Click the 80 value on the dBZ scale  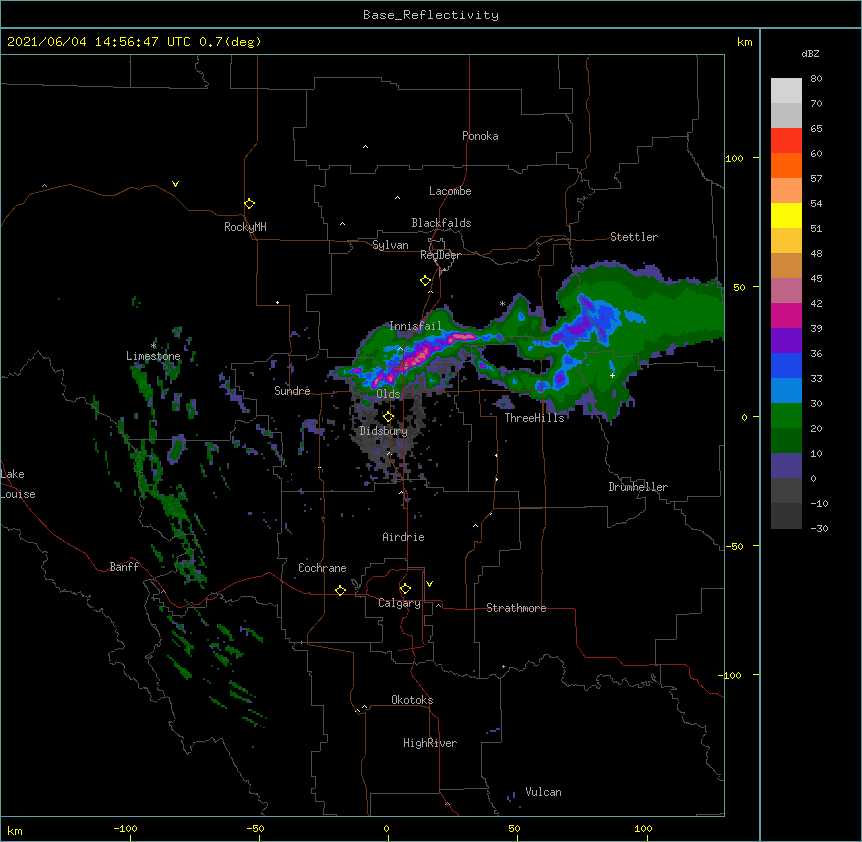(x=816, y=79)
